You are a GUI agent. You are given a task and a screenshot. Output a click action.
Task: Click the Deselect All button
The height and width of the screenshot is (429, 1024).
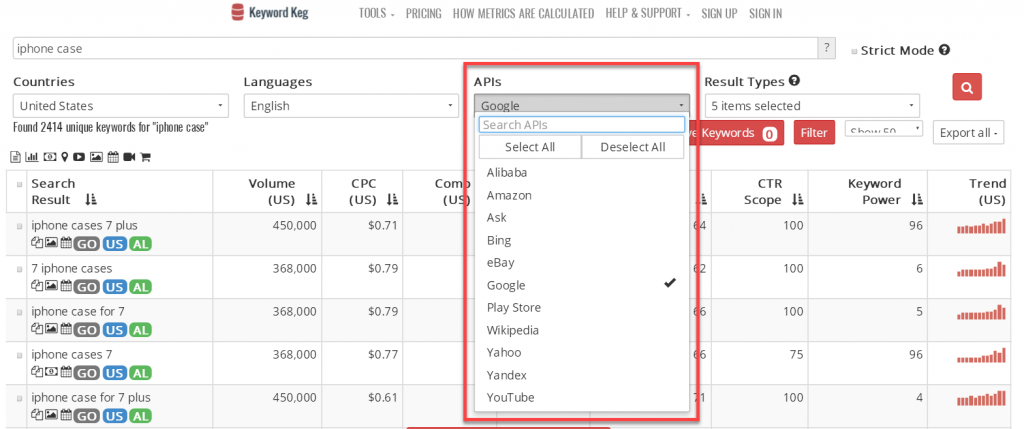tap(632, 147)
